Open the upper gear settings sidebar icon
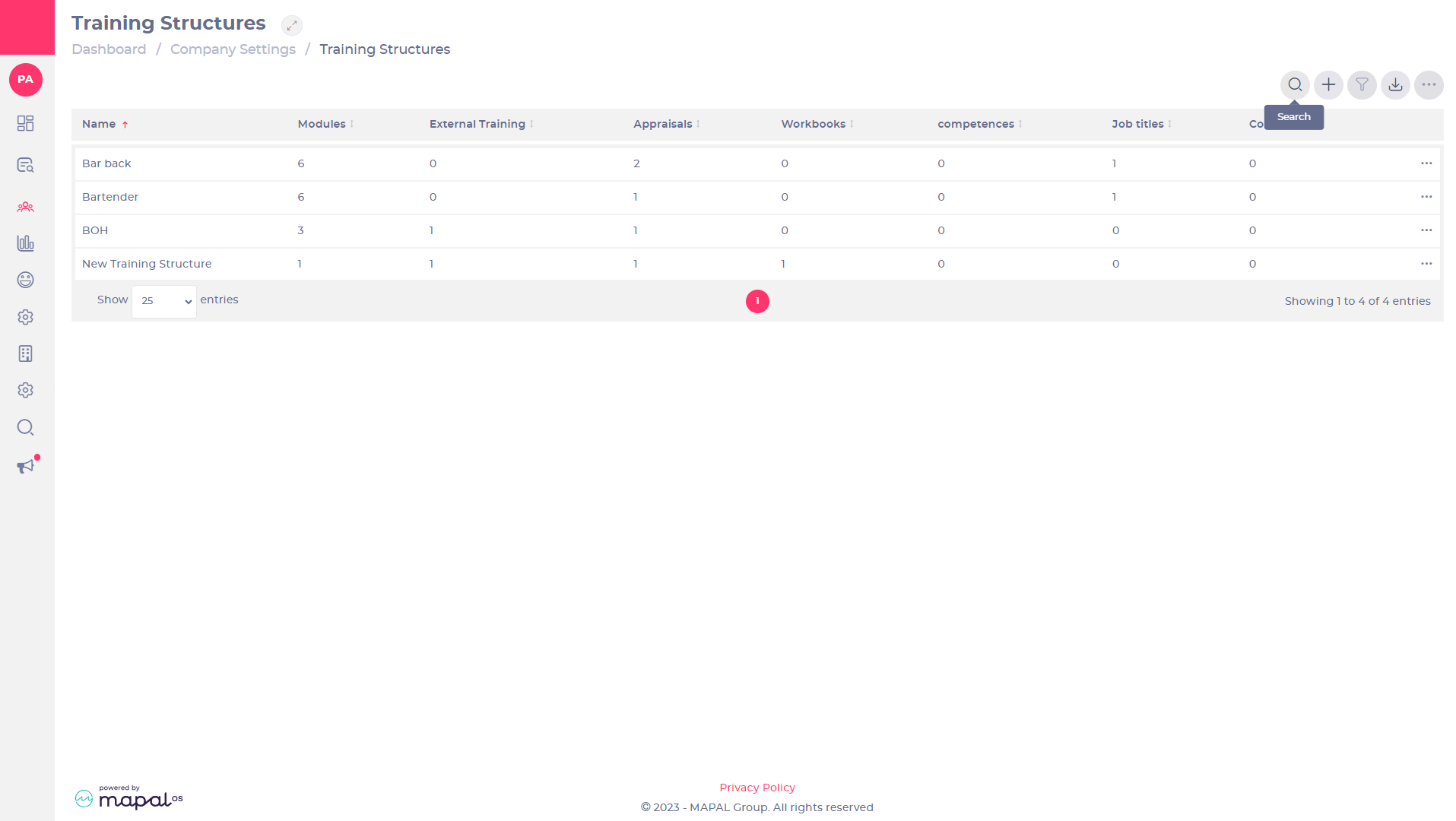Viewport: 1456px width, 821px height. (x=26, y=317)
